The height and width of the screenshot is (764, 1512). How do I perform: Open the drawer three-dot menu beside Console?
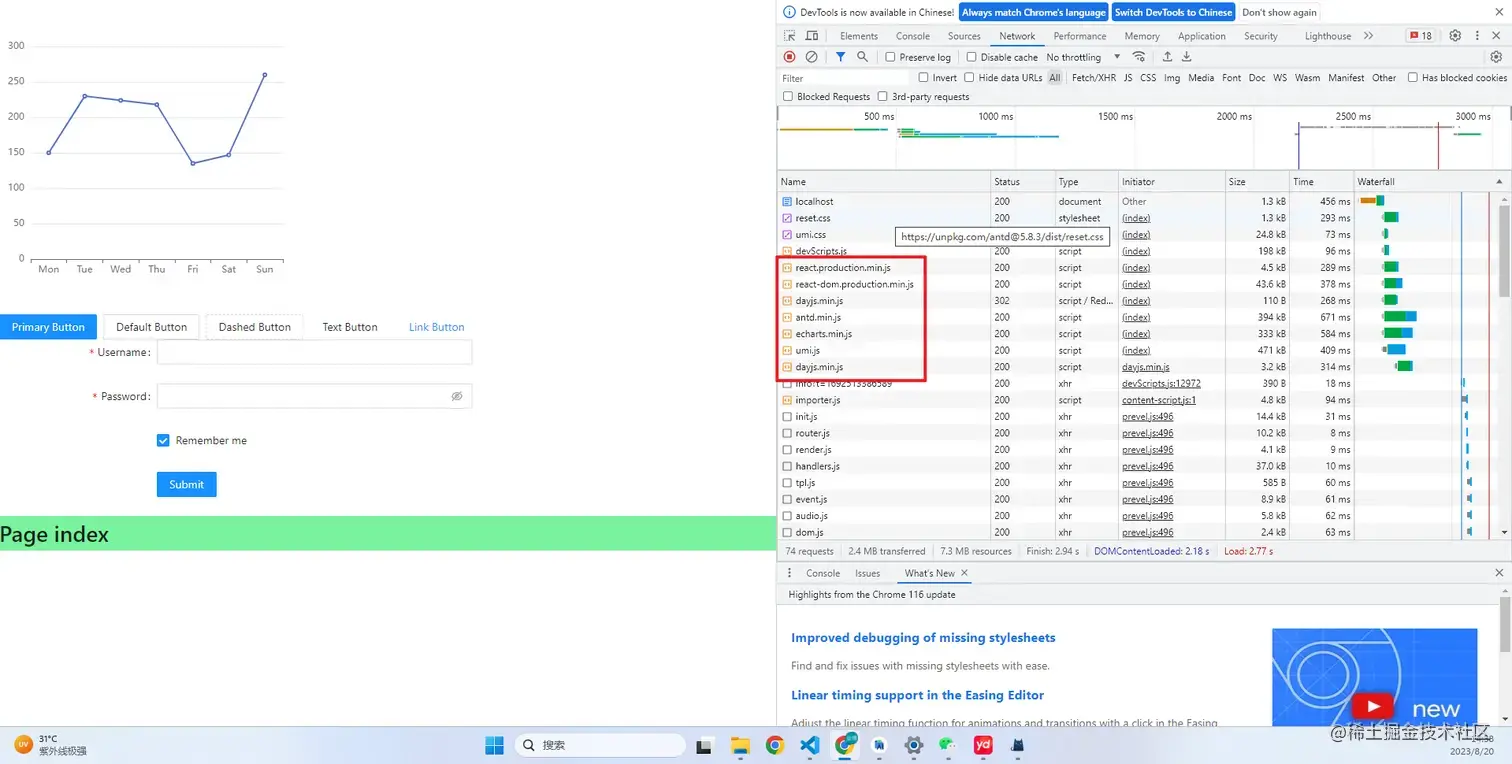(x=790, y=573)
